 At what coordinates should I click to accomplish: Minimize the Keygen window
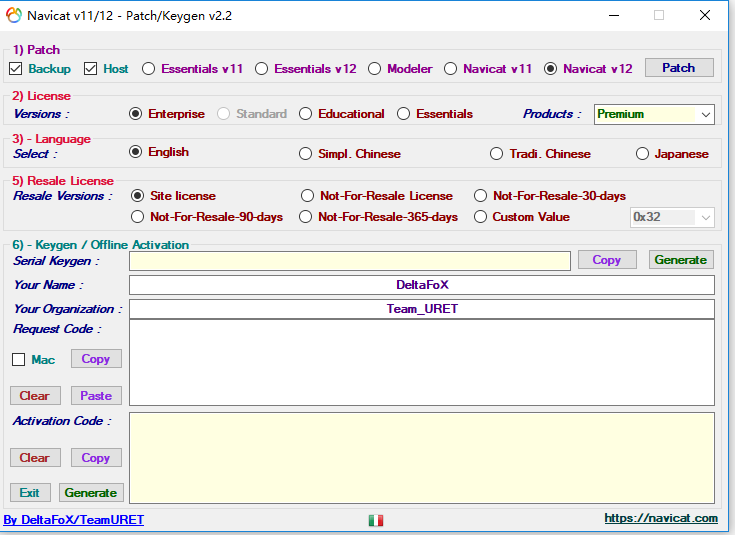pos(614,15)
